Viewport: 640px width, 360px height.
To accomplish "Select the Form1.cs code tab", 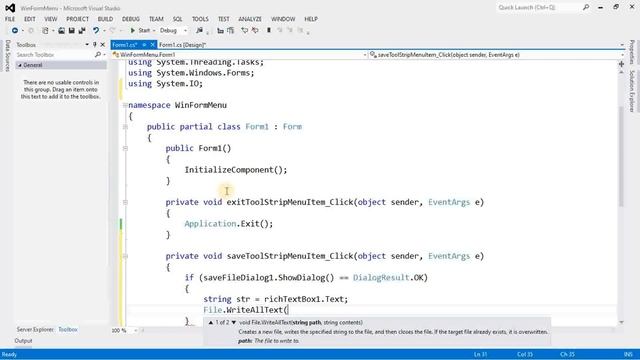I will click(x=124, y=45).
